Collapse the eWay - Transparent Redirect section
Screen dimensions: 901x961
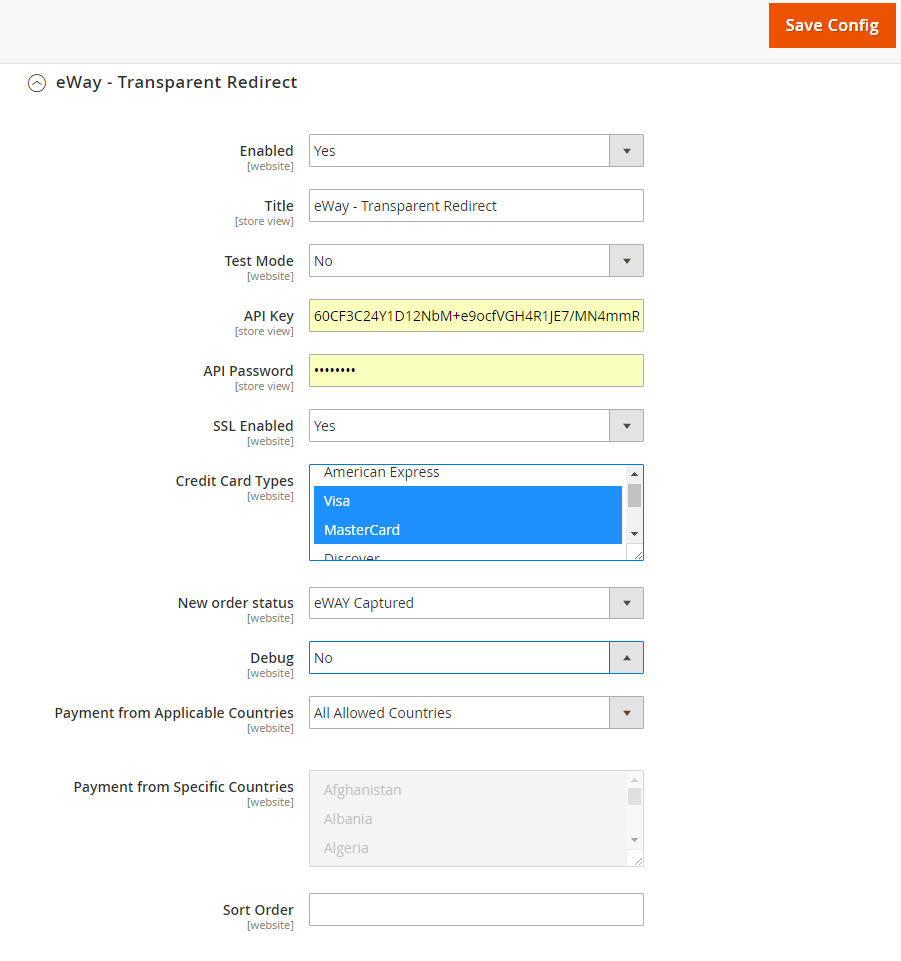click(x=37, y=83)
